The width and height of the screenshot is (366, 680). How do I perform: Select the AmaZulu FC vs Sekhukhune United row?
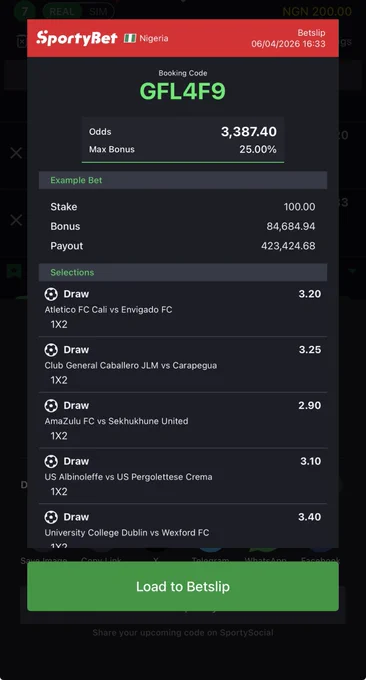pos(183,420)
